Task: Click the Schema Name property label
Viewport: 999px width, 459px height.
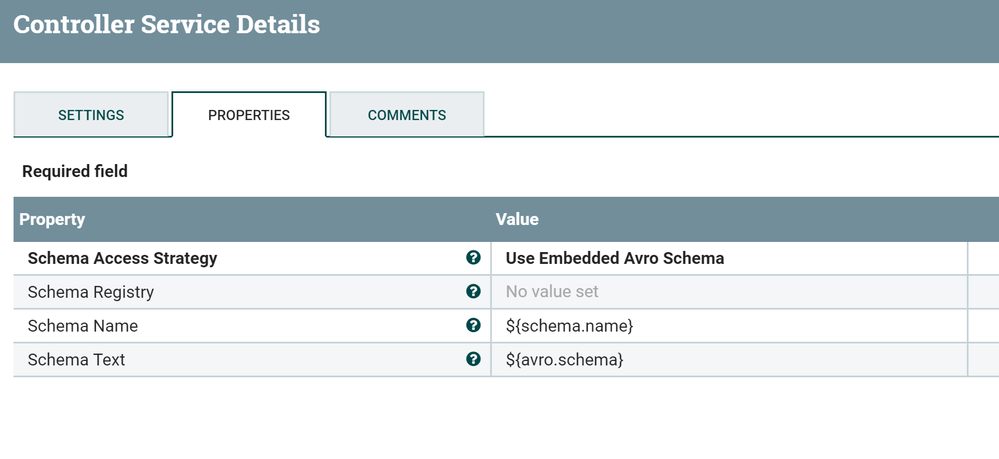Action: click(83, 326)
